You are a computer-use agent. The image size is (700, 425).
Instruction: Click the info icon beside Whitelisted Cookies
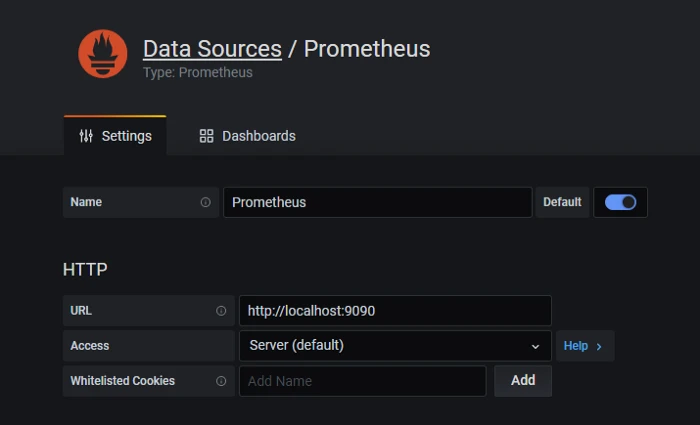coord(221,381)
